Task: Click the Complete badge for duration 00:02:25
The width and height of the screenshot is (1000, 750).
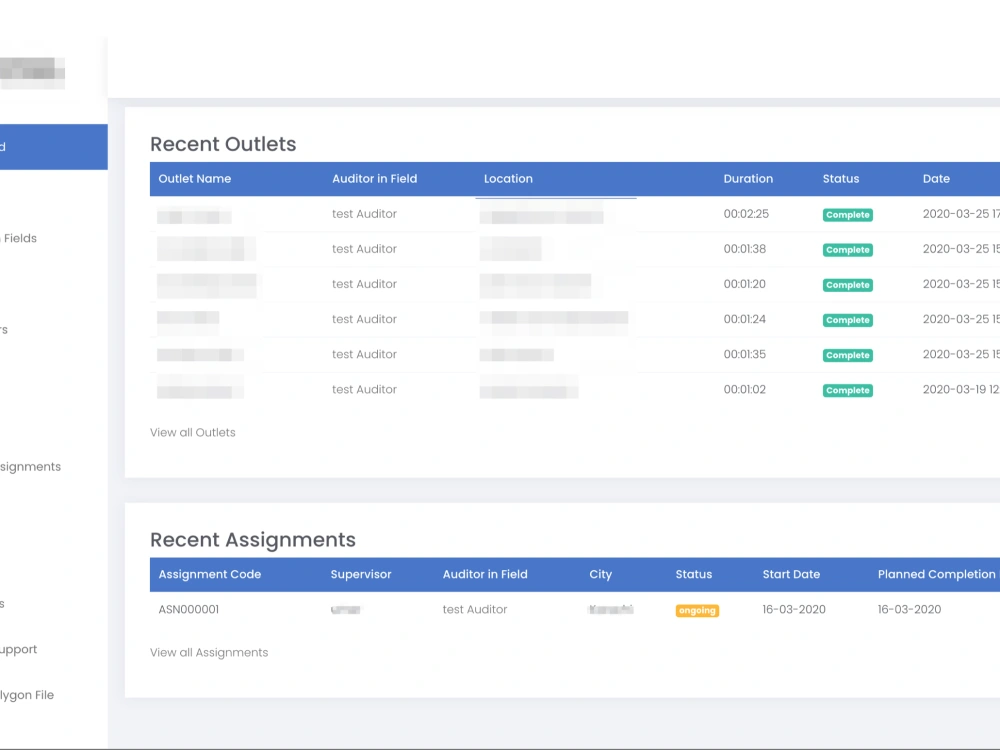Action: tap(848, 215)
